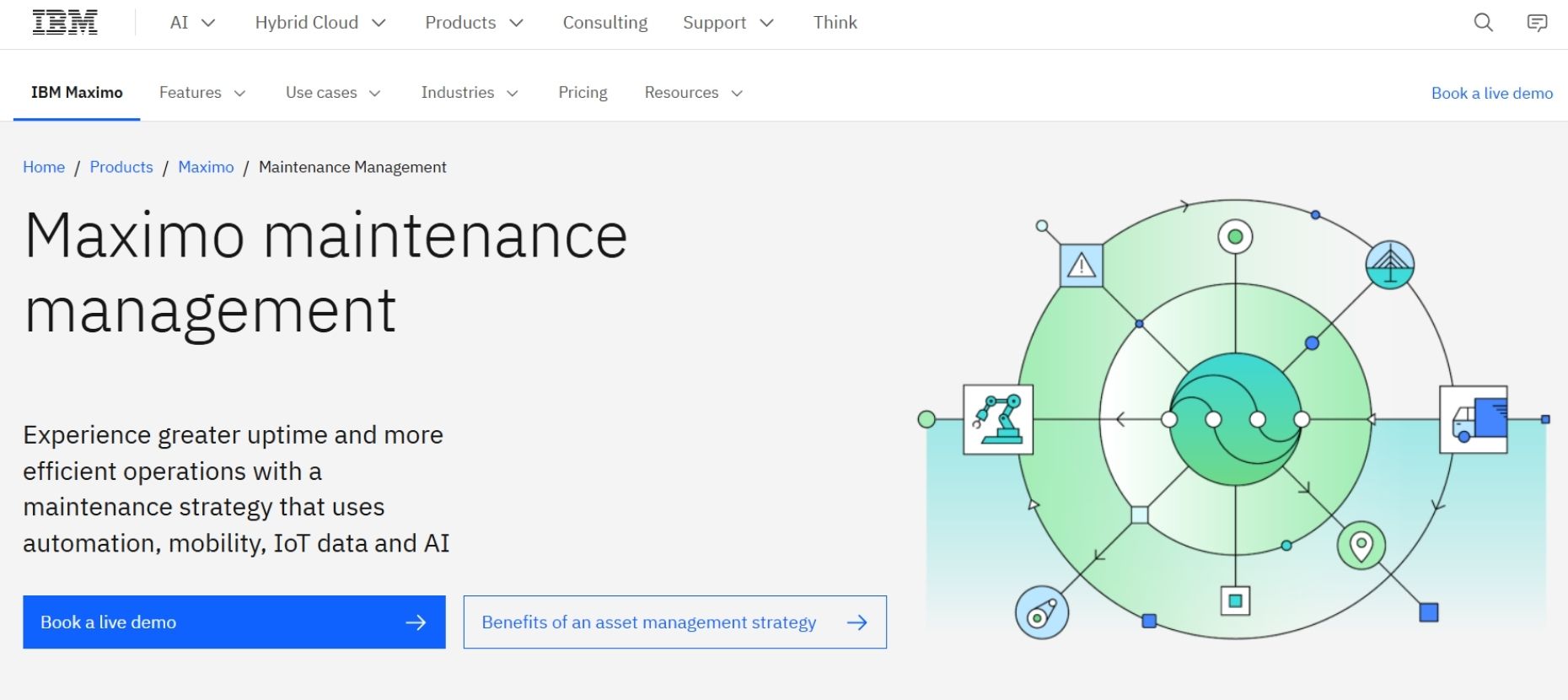
Task: Open the AI top menu
Action: [x=193, y=23]
